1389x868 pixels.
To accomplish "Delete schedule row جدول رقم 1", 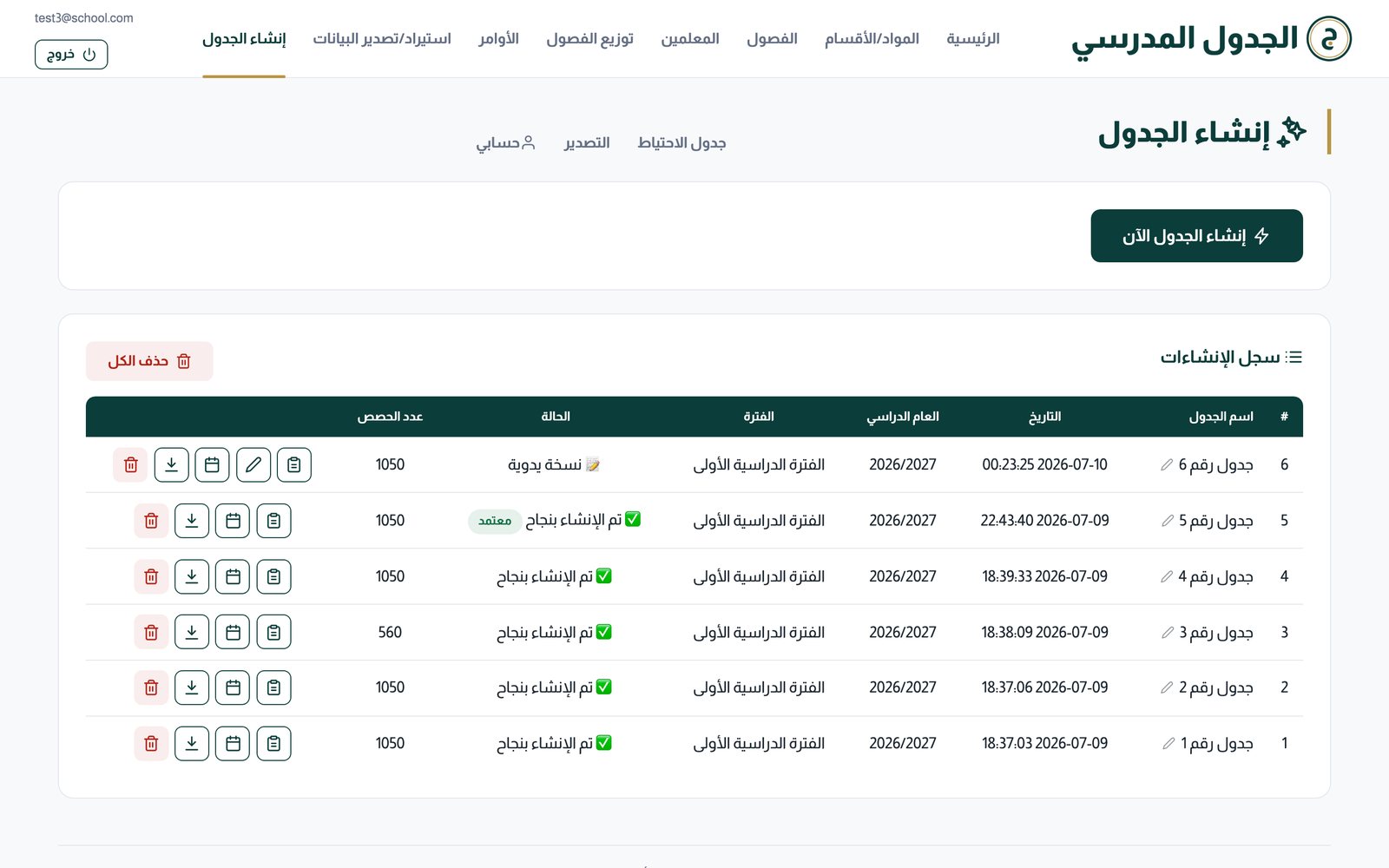I will point(151,744).
